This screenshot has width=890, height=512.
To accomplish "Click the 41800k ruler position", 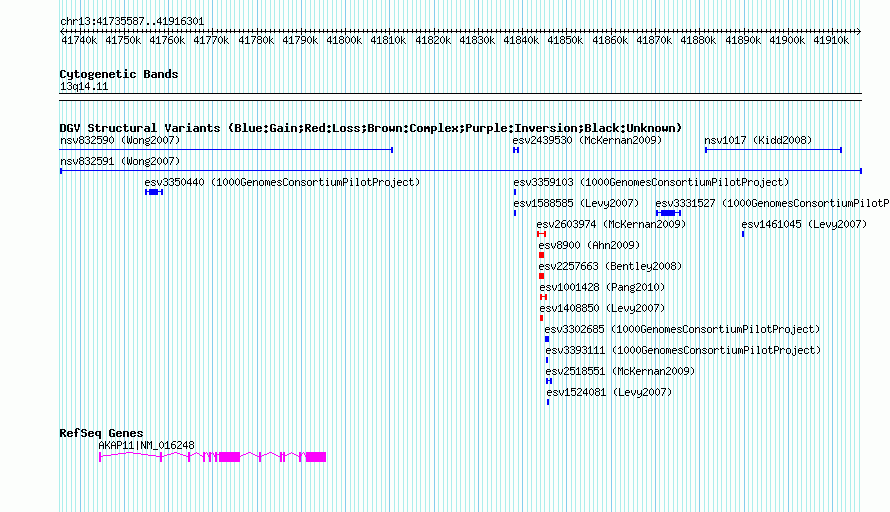I will click(x=344, y=40).
